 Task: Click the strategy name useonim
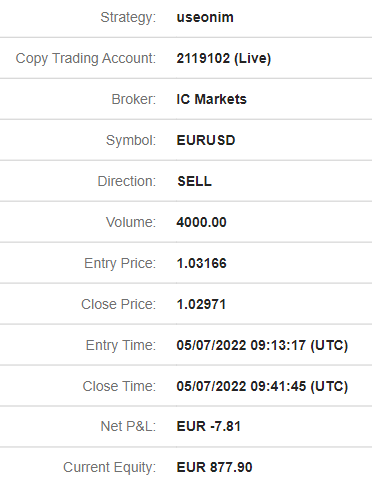(205, 17)
